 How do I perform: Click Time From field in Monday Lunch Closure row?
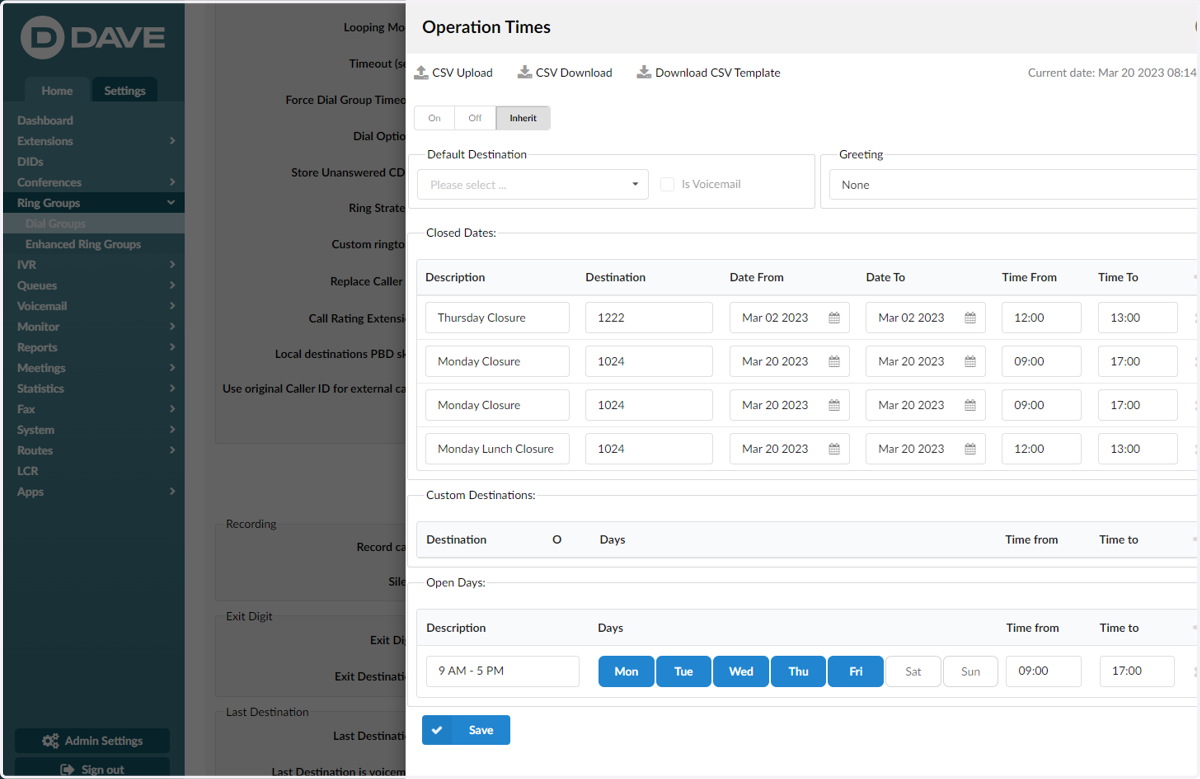1041,449
